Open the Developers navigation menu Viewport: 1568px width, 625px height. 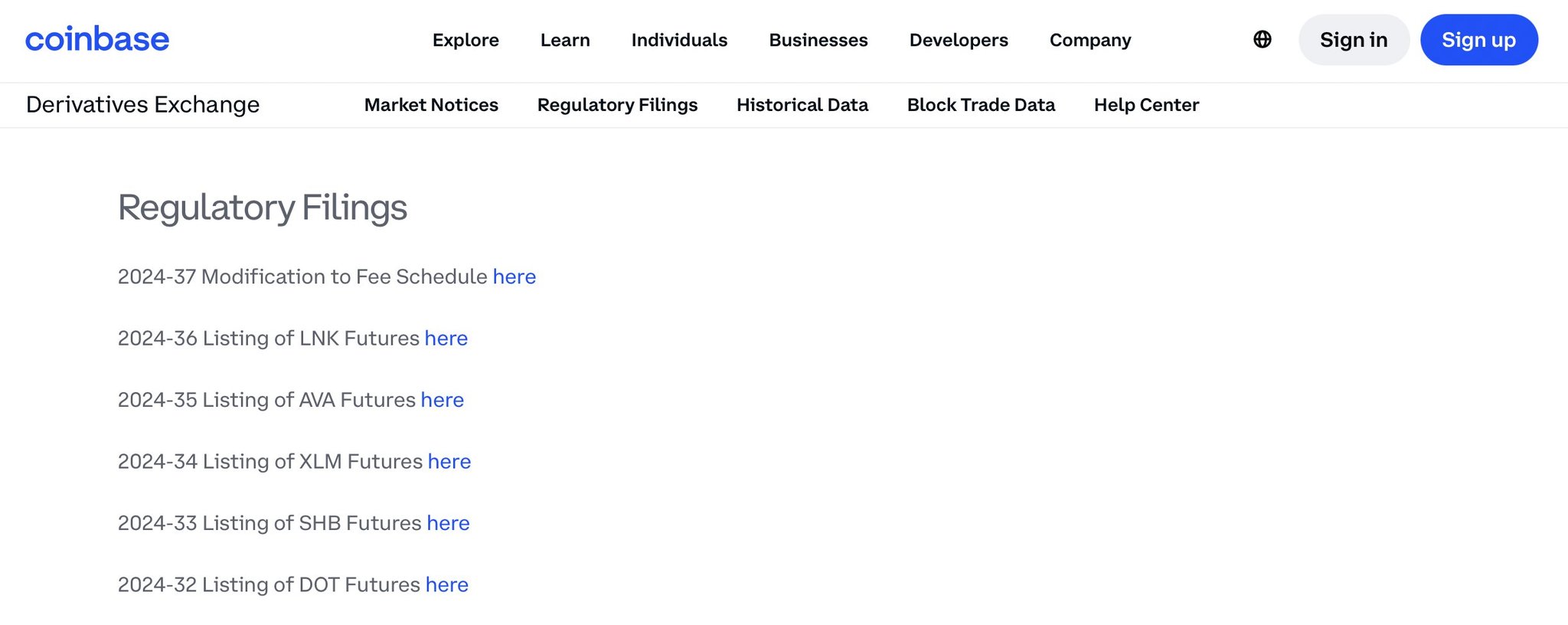pos(959,40)
